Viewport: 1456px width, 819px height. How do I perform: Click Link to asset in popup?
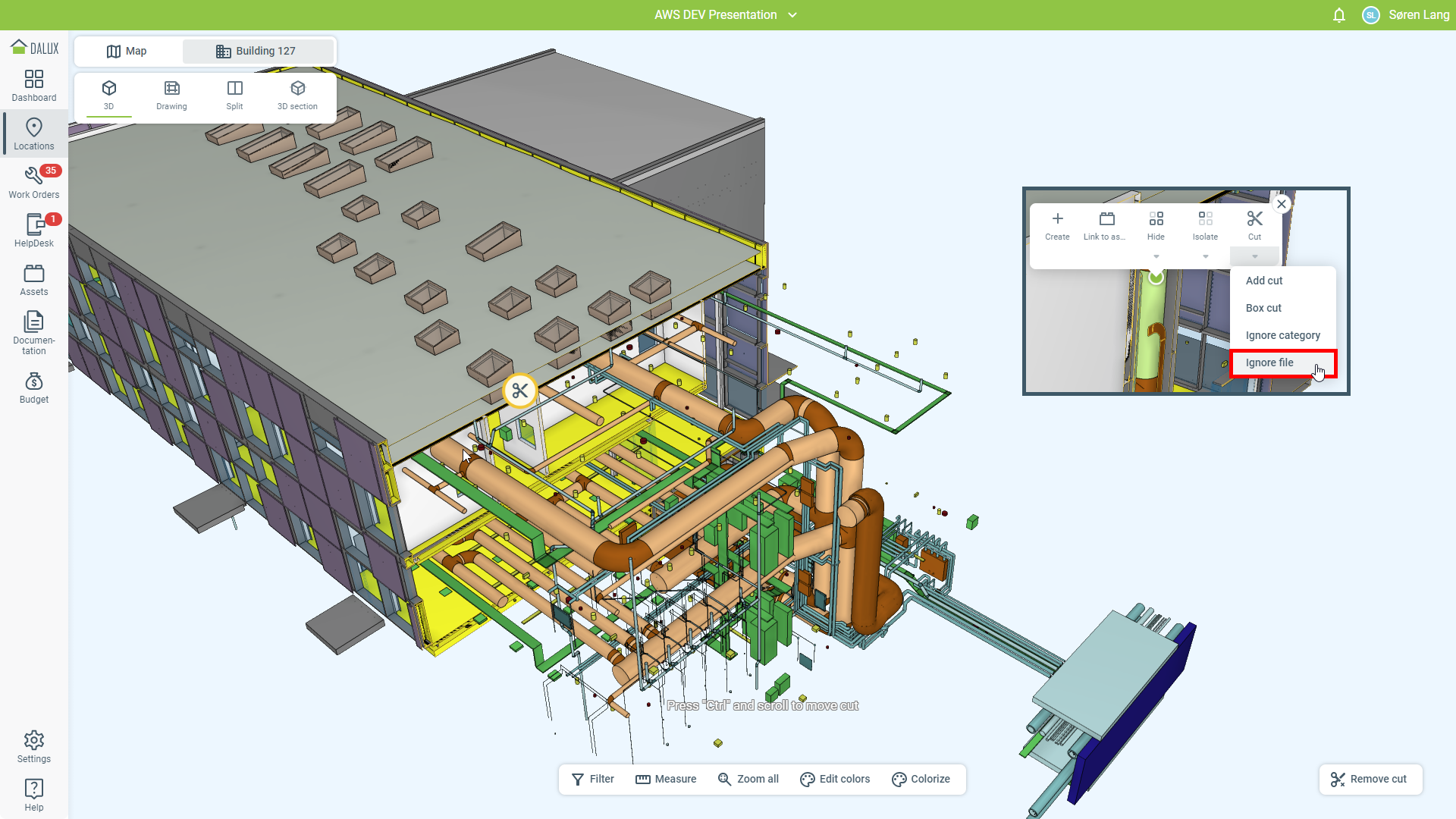tap(1106, 226)
